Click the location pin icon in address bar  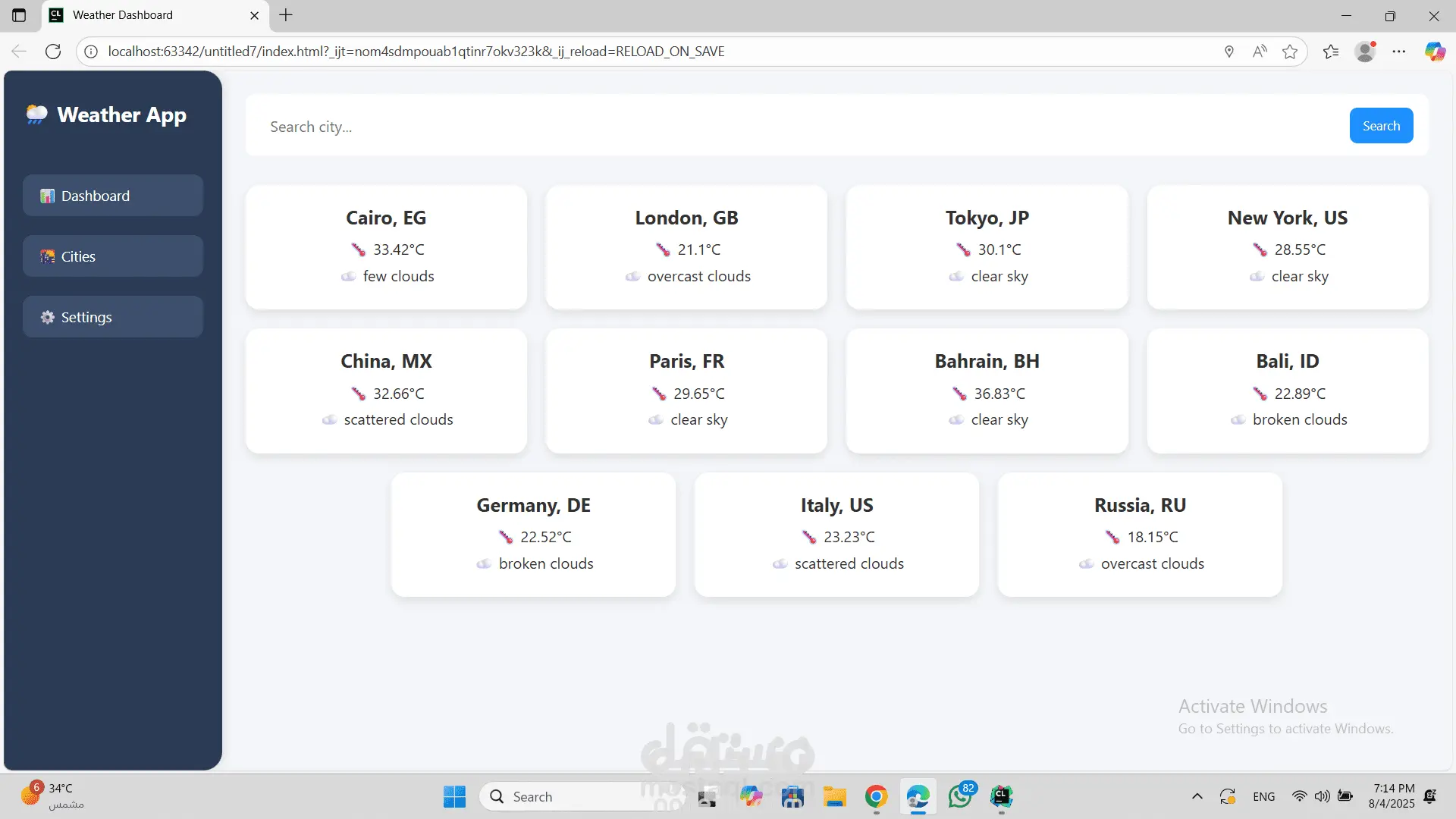(x=1229, y=52)
